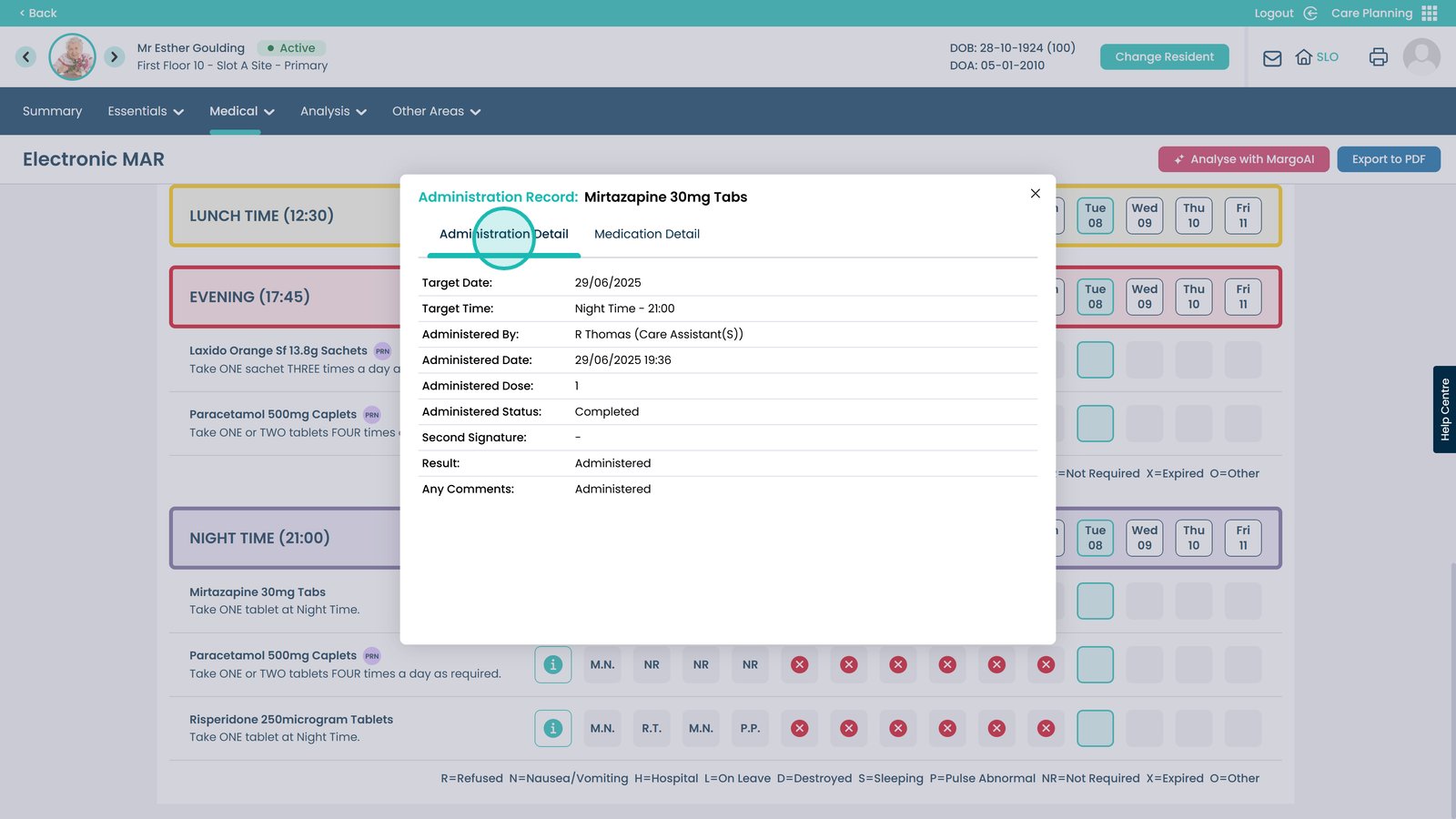Open the Analysis dropdown menu
This screenshot has height=819, width=1456.
(x=333, y=111)
